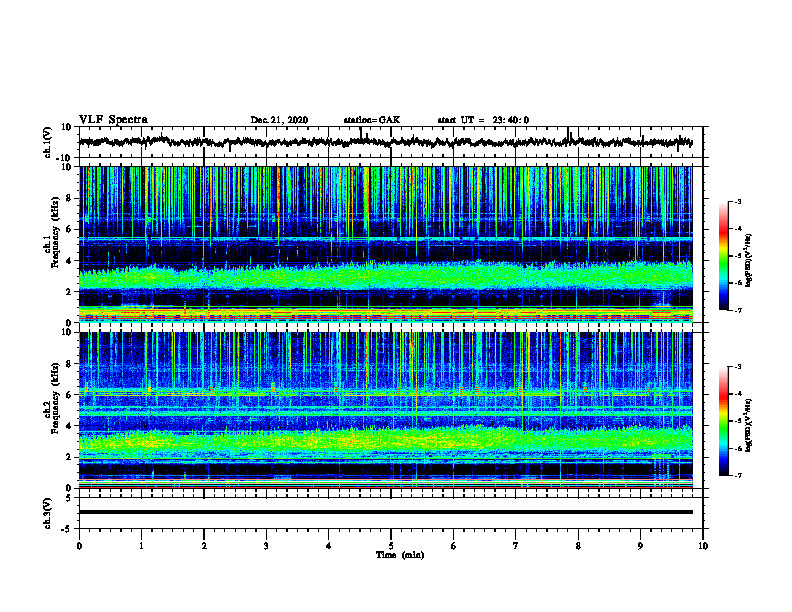
Task: Click time axis tick label "8"
Action: (578, 546)
